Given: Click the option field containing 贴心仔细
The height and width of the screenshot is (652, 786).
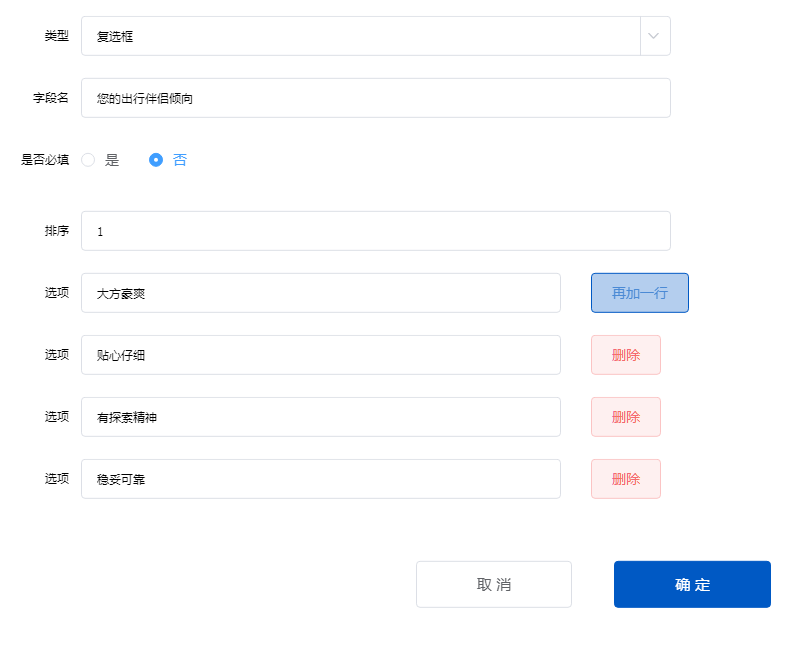Looking at the screenshot, I should coord(320,355).
